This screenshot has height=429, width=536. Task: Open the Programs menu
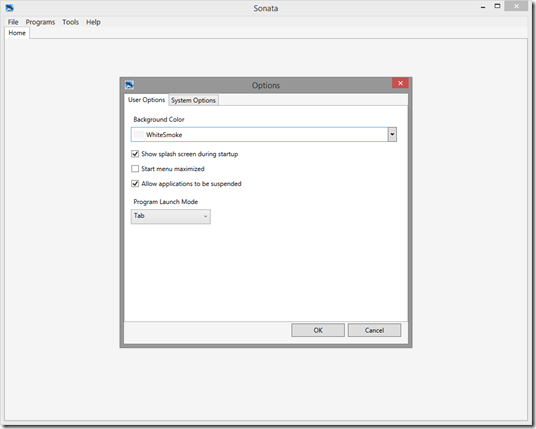point(40,22)
